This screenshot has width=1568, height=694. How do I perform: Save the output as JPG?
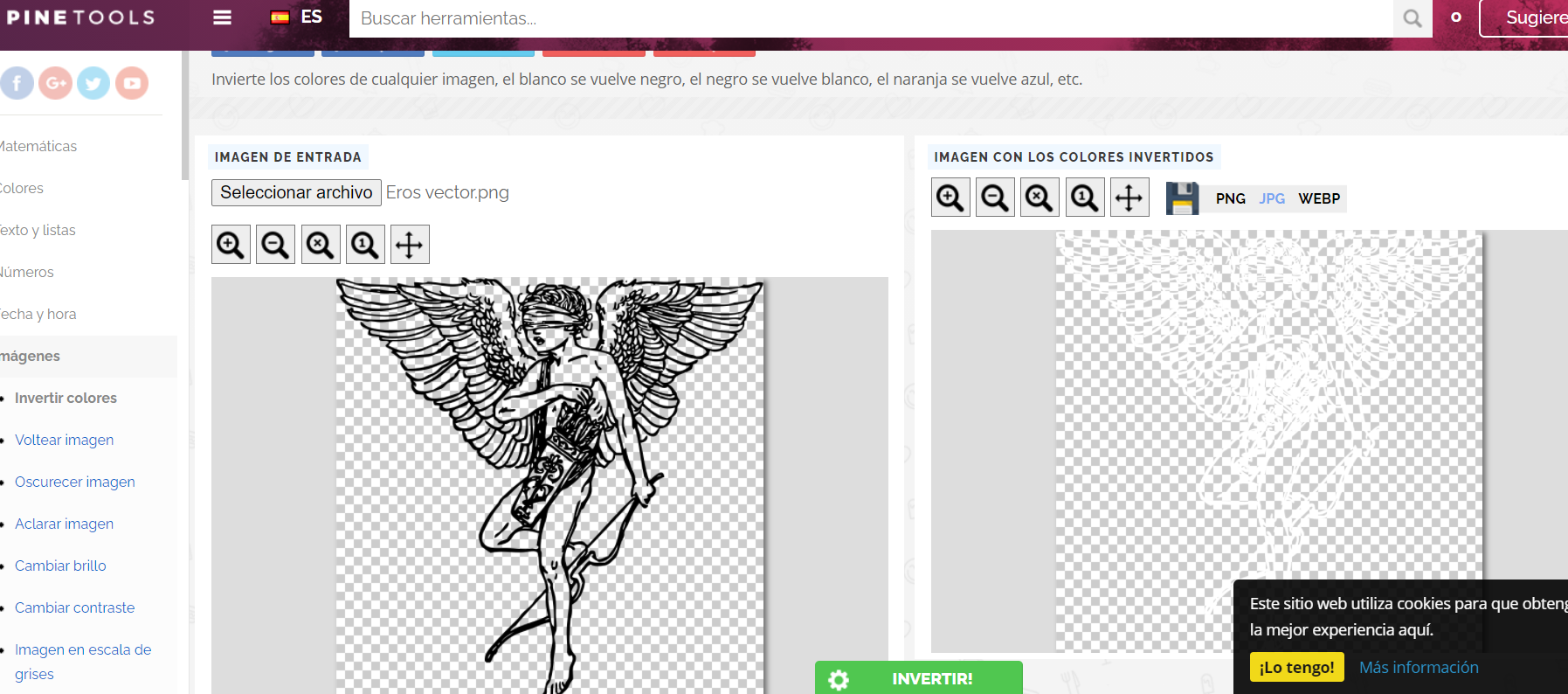pyautogui.click(x=1272, y=198)
